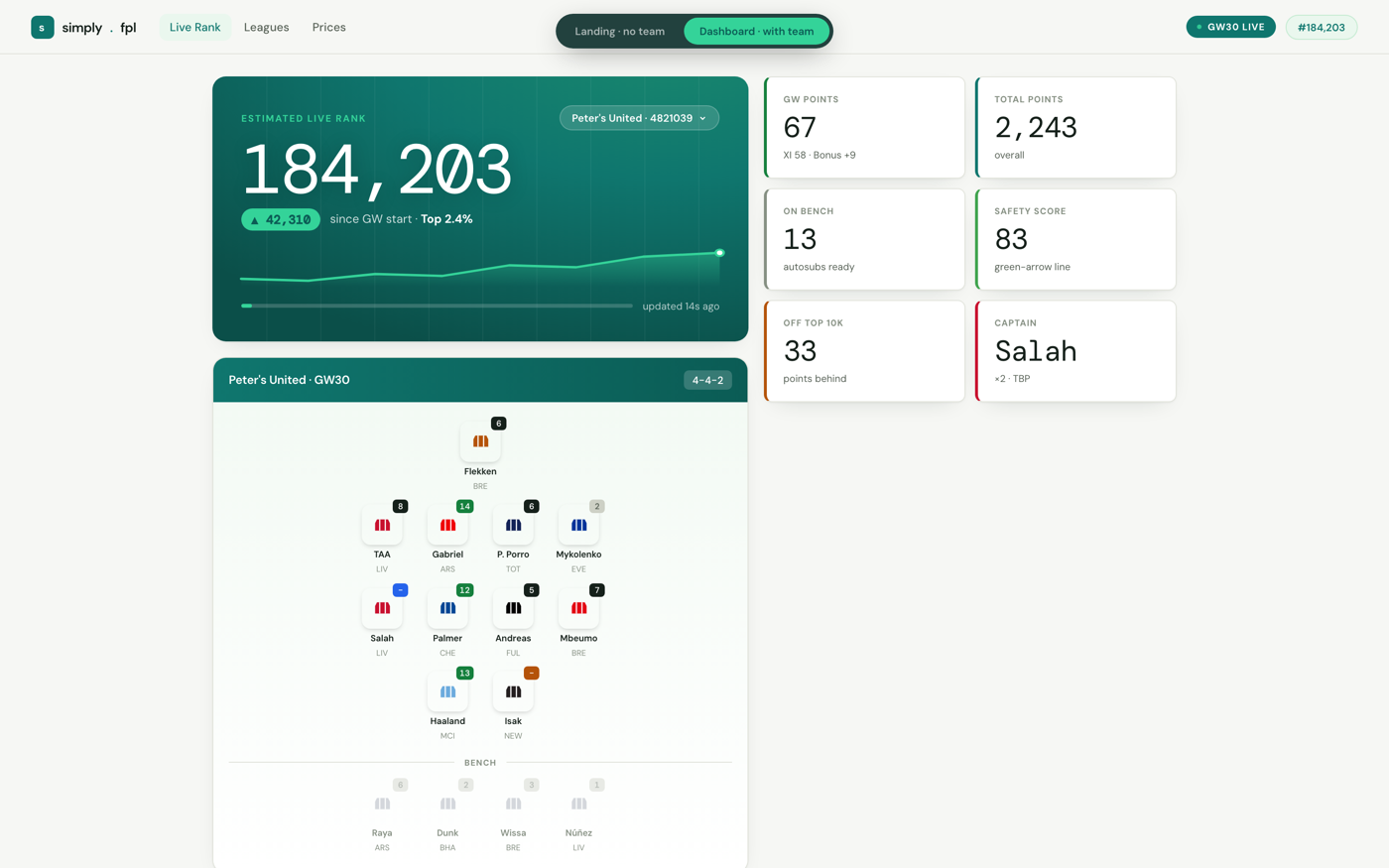Switch to Landing · no team view
This screenshot has width=1389, height=868.
coord(620,31)
